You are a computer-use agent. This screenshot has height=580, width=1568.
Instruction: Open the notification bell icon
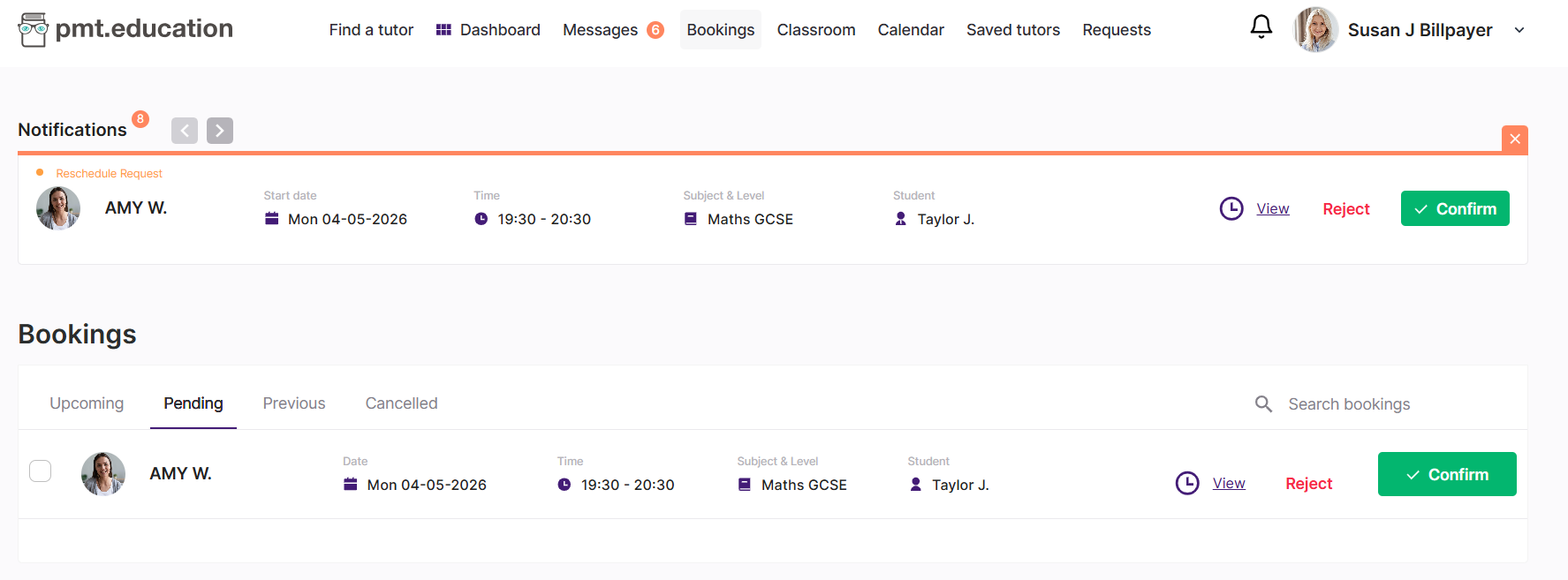click(x=1261, y=27)
